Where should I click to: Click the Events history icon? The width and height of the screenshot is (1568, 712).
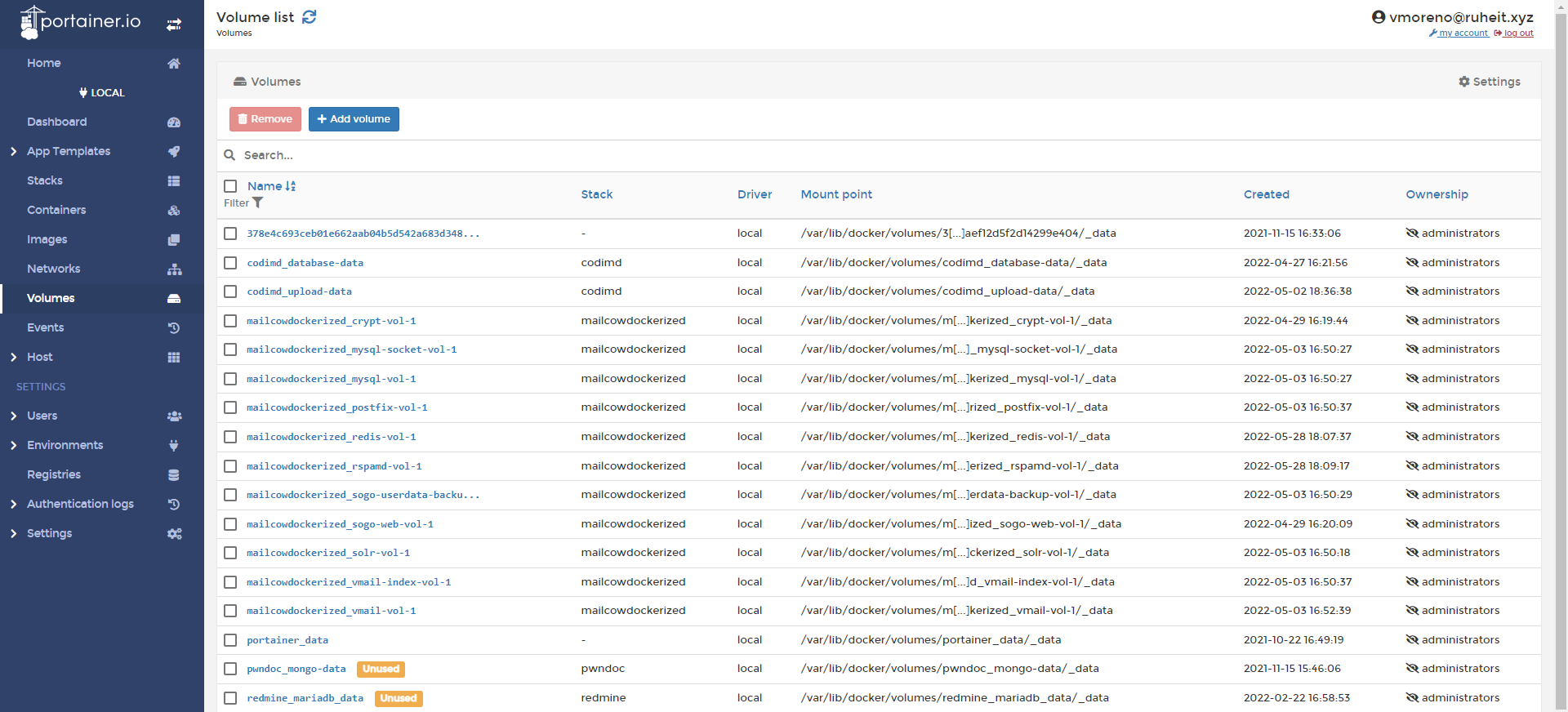click(x=174, y=328)
